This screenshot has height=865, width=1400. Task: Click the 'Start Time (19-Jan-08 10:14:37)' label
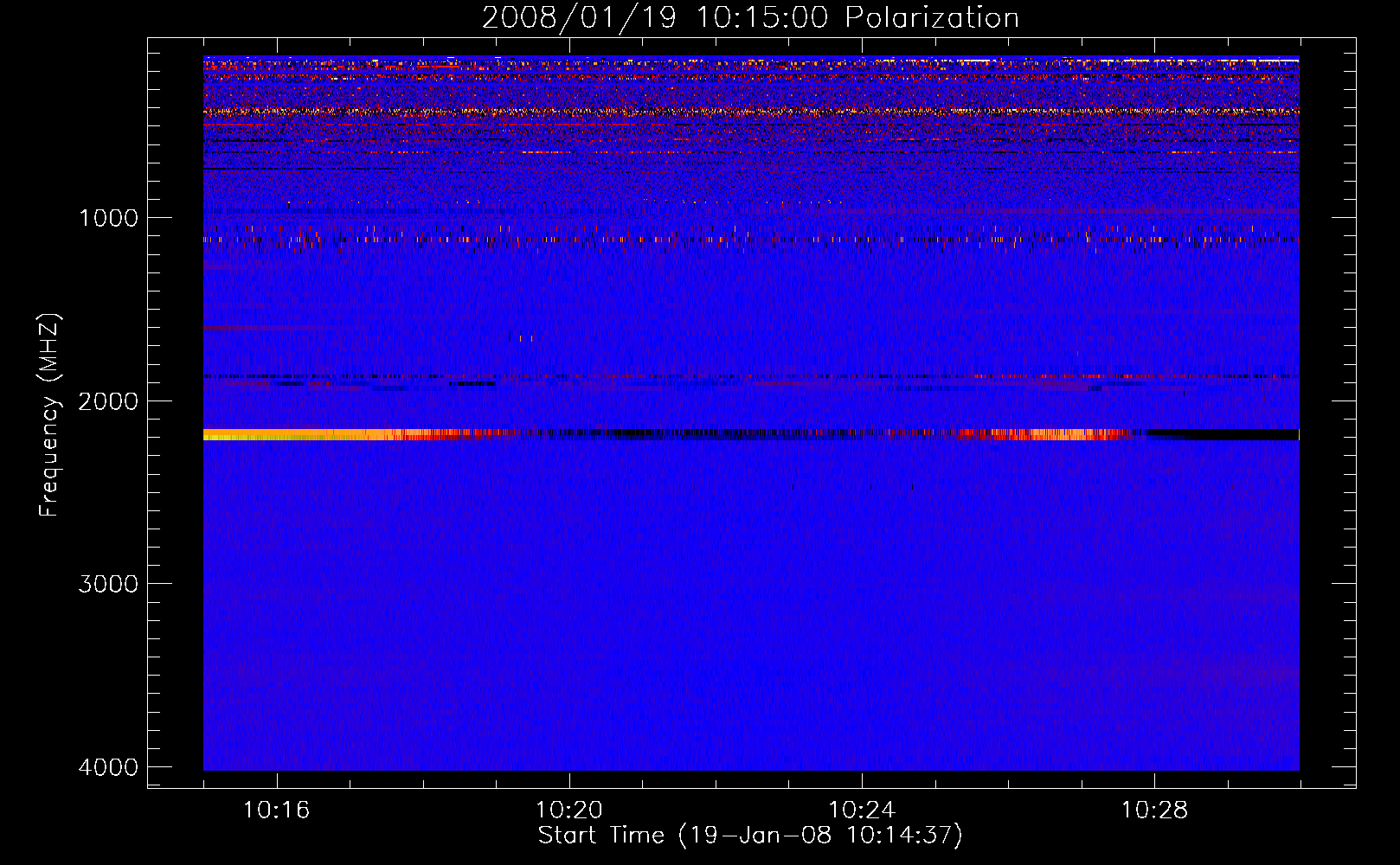tap(750, 836)
